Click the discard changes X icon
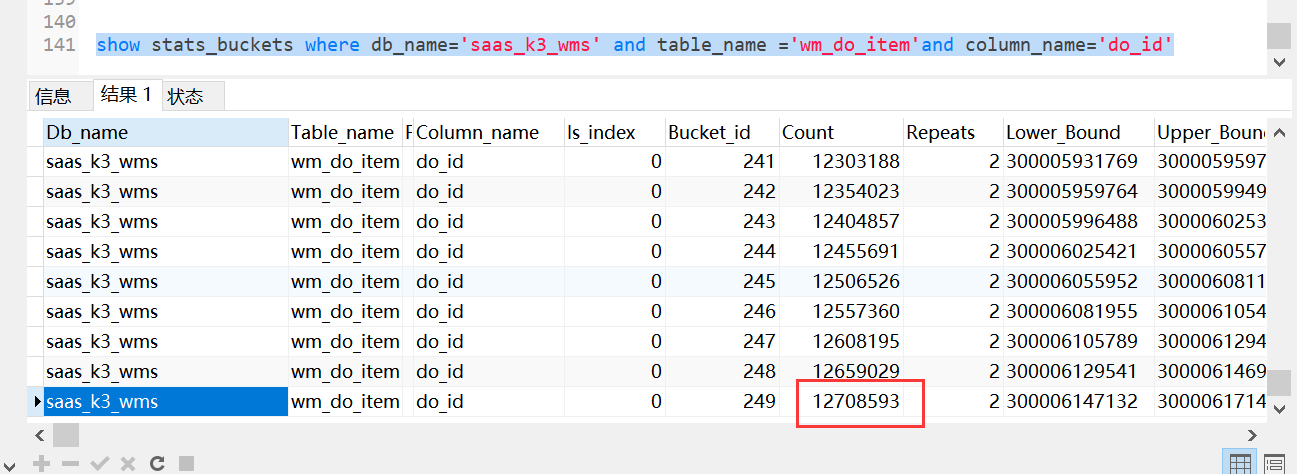Screen dimensions: 1299x474 (x=128, y=463)
